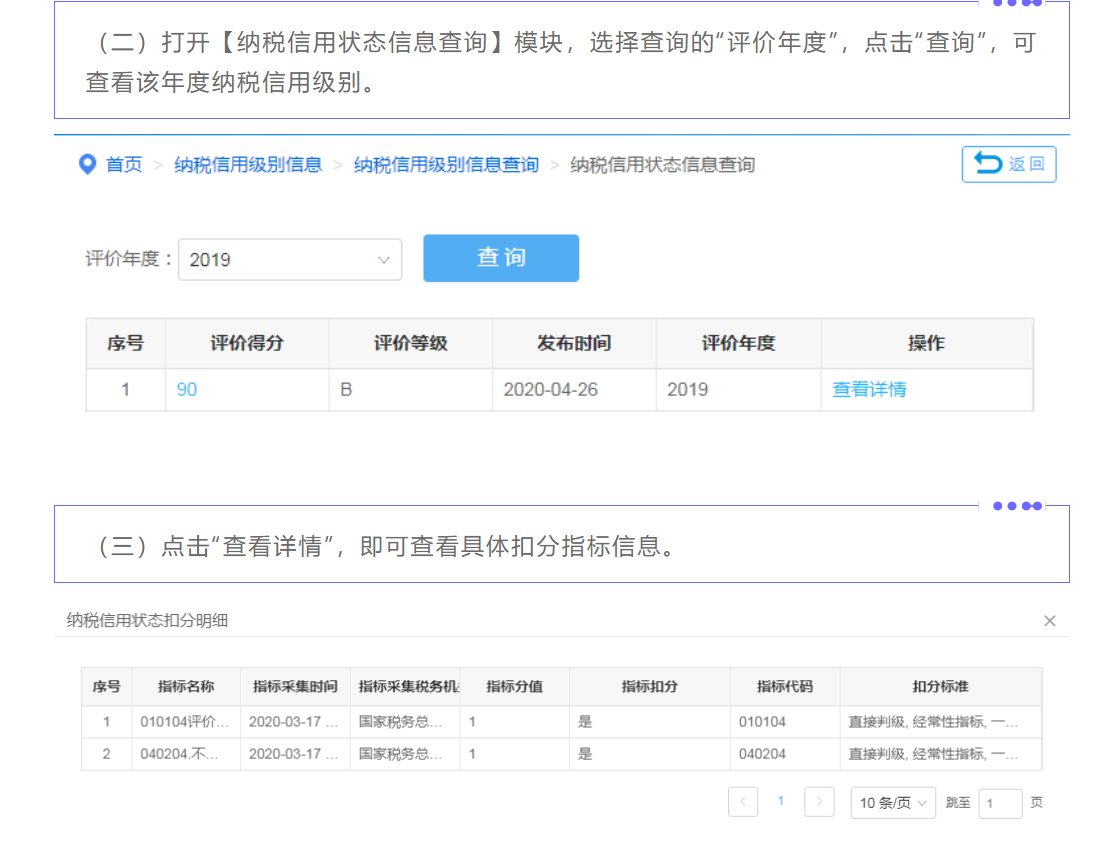Open 纳税信用级别信息查询 breadcrumb link

click(x=446, y=165)
